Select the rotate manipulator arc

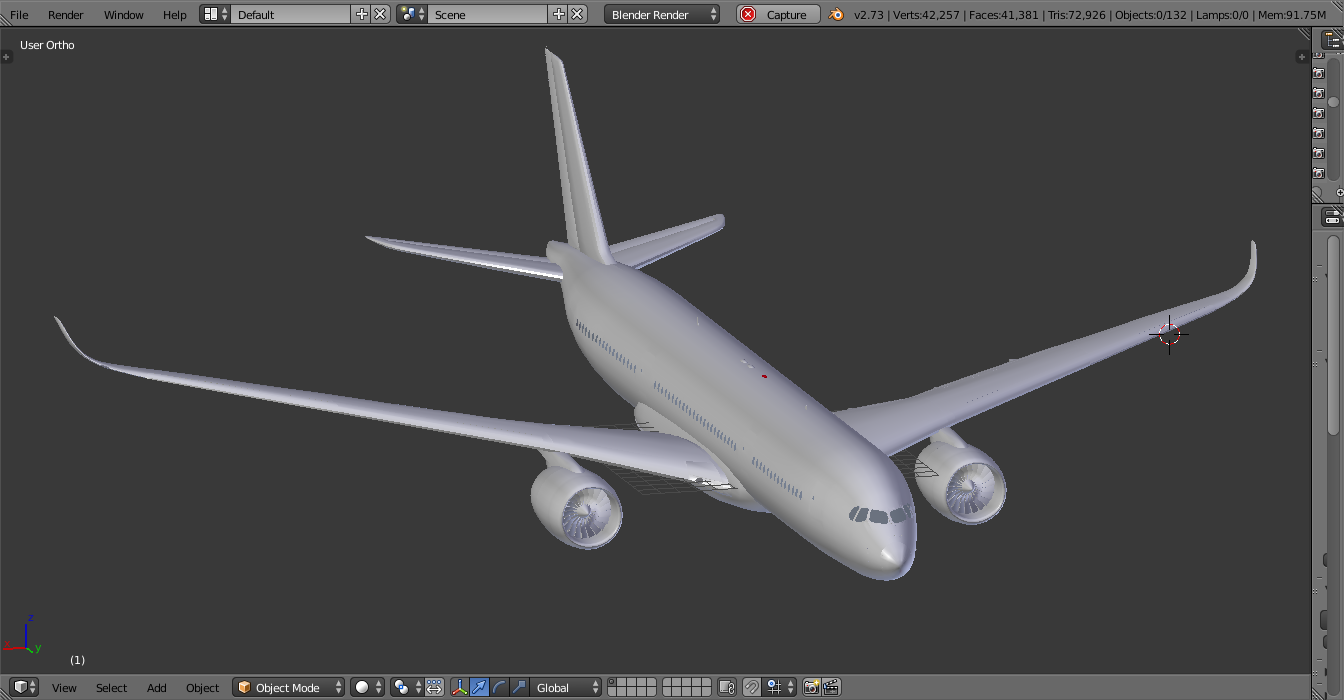[499, 687]
